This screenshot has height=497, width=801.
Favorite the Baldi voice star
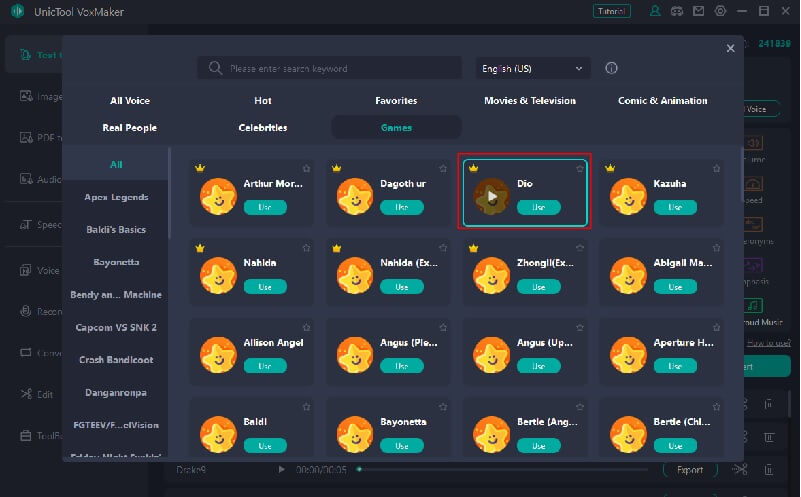tap(306, 407)
